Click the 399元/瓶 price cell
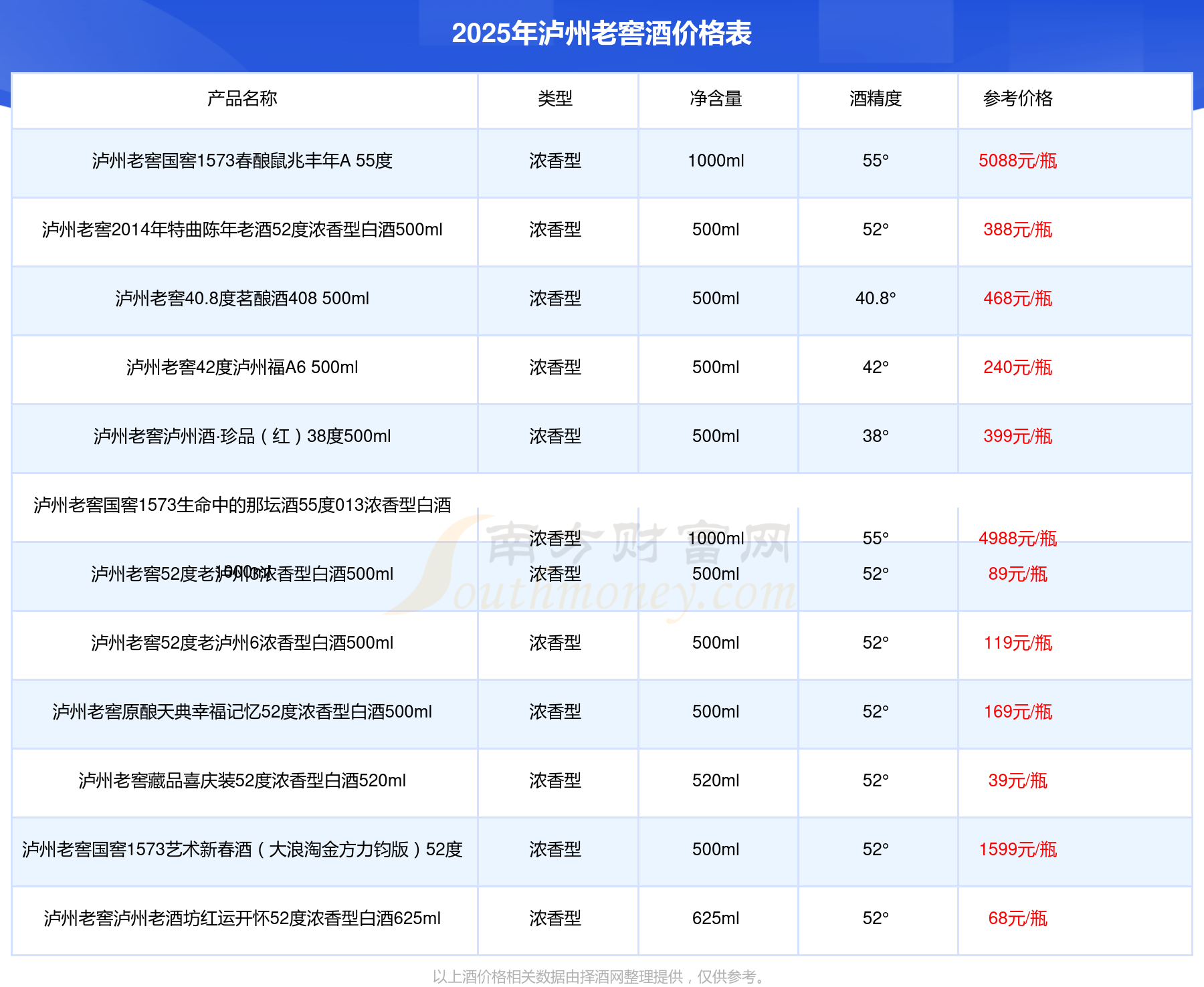The image size is (1204, 987). [1017, 437]
